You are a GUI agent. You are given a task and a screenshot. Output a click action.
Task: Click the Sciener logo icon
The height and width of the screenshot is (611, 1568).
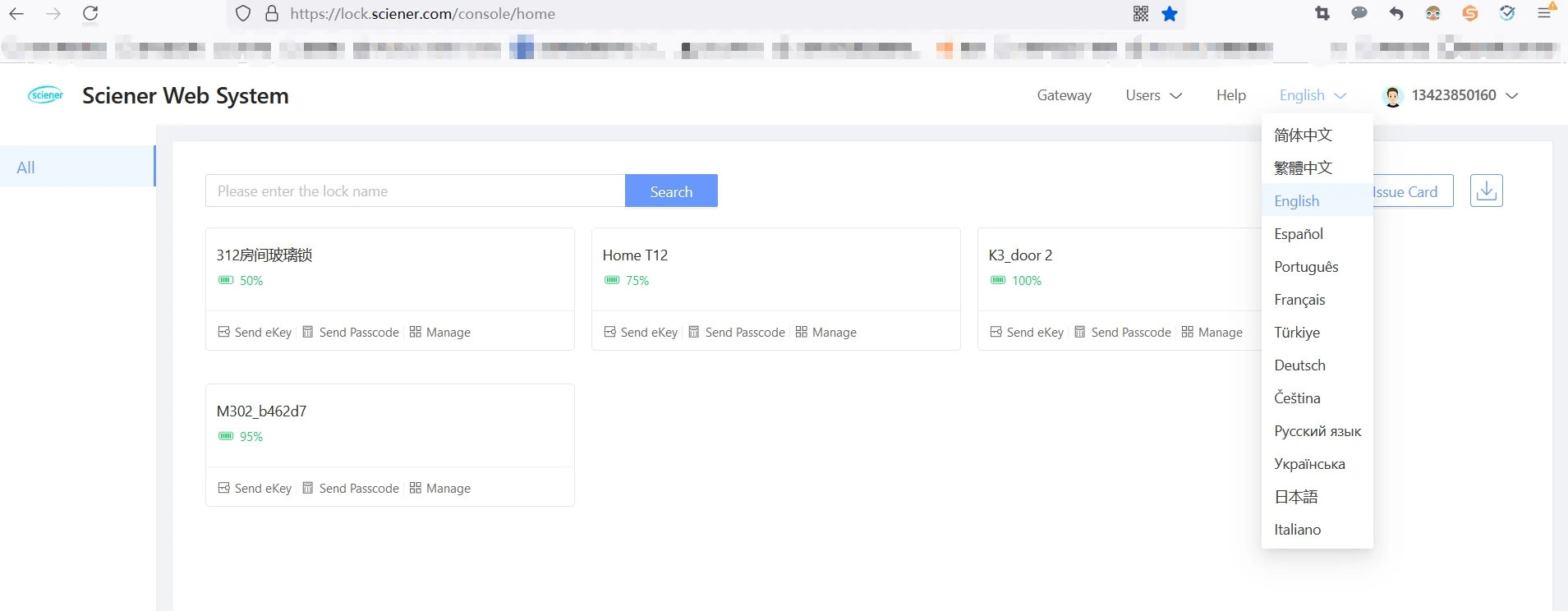coord(46,95)
